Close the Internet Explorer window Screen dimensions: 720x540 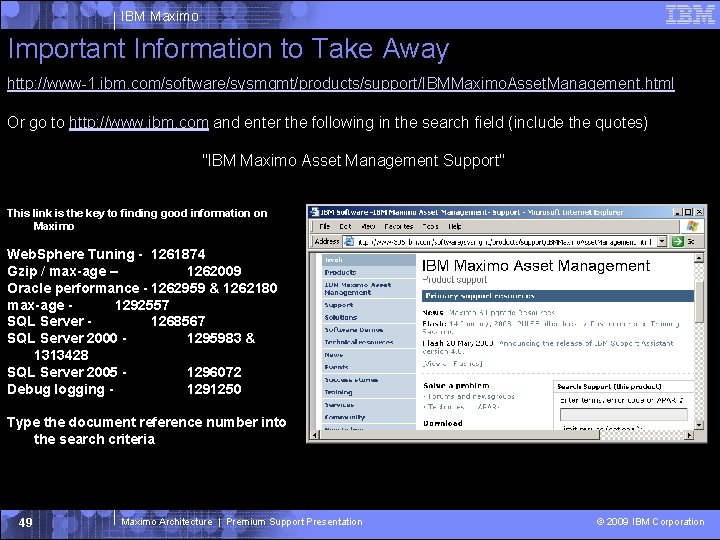click(699, 212)
